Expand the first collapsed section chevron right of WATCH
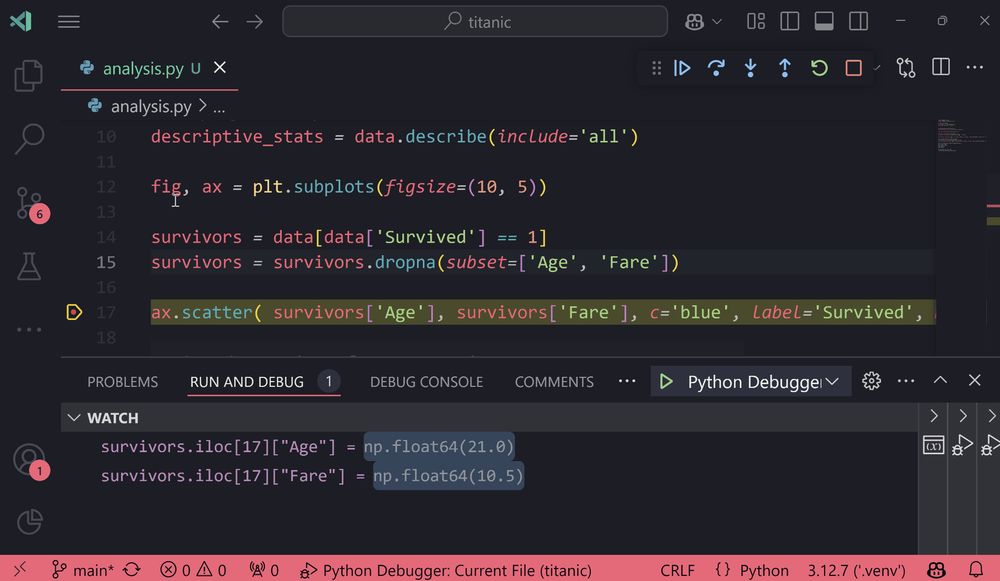The width and height of the screenshot is (1000, 581). coord(934,416)
